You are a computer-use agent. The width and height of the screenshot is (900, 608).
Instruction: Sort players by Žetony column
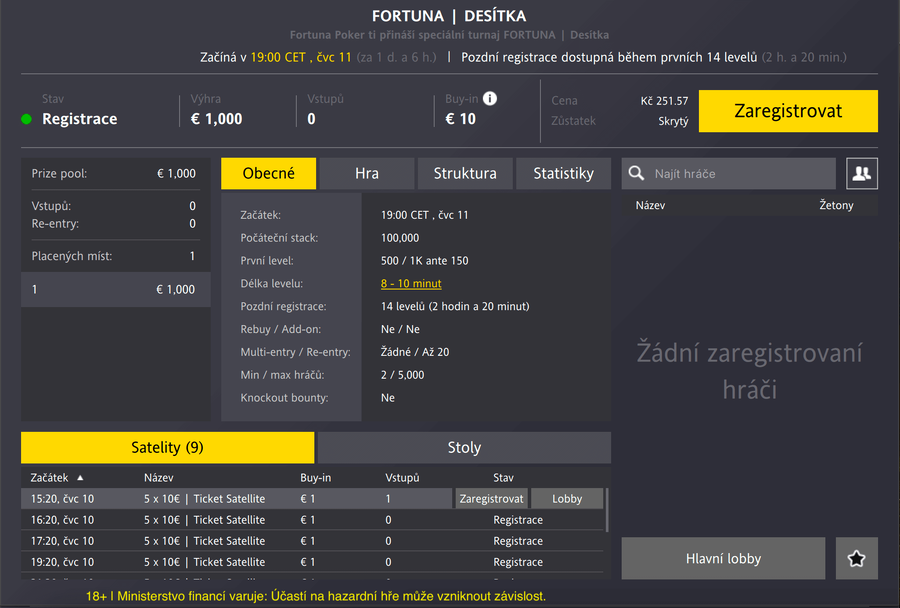(x=836, y=205)
